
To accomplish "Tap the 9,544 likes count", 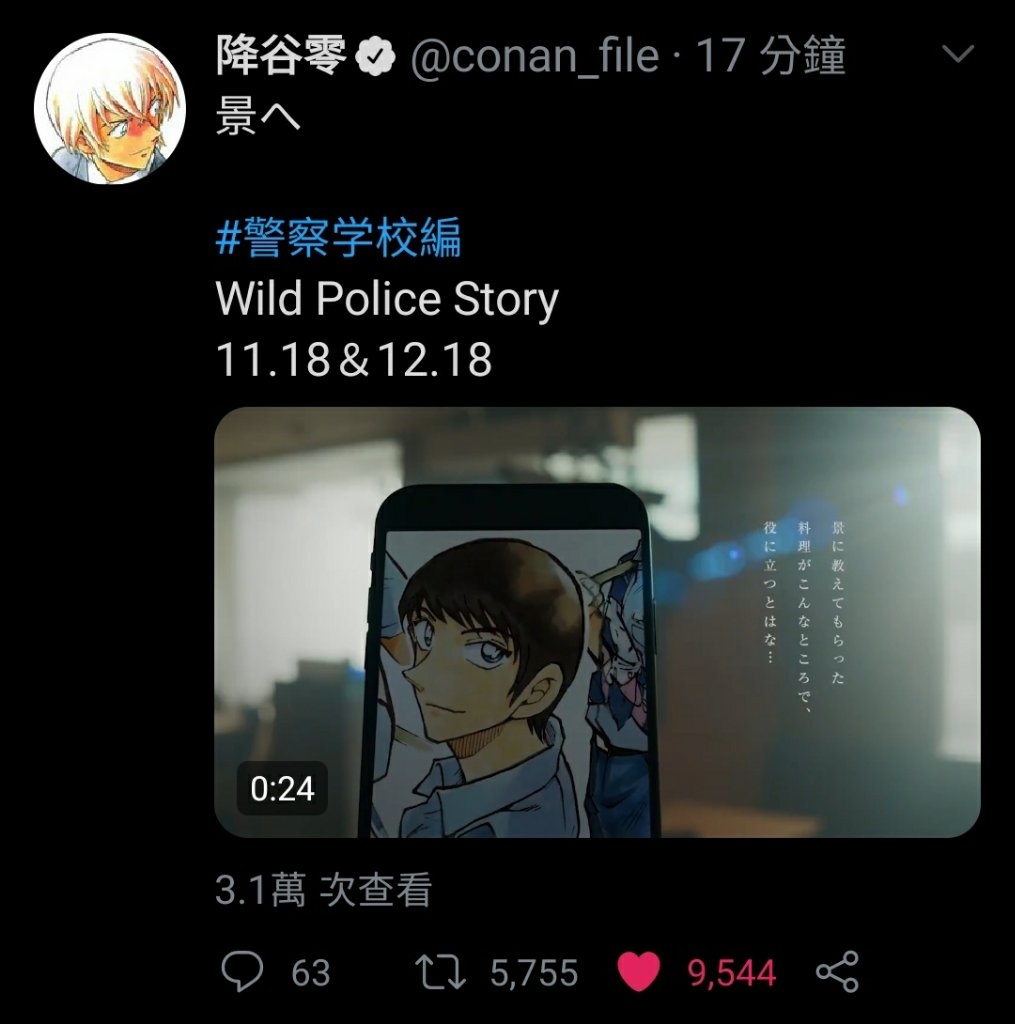I will tap(731, 972).
